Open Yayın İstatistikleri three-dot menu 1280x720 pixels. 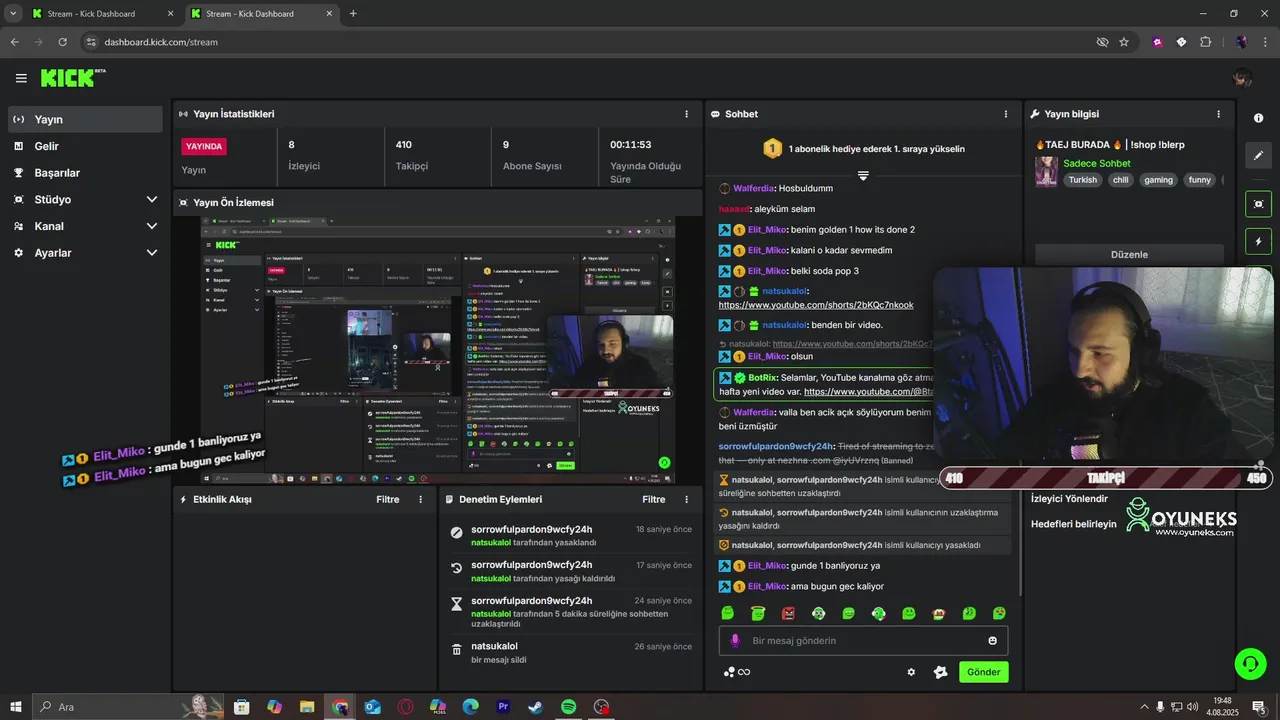pos(686,114)
